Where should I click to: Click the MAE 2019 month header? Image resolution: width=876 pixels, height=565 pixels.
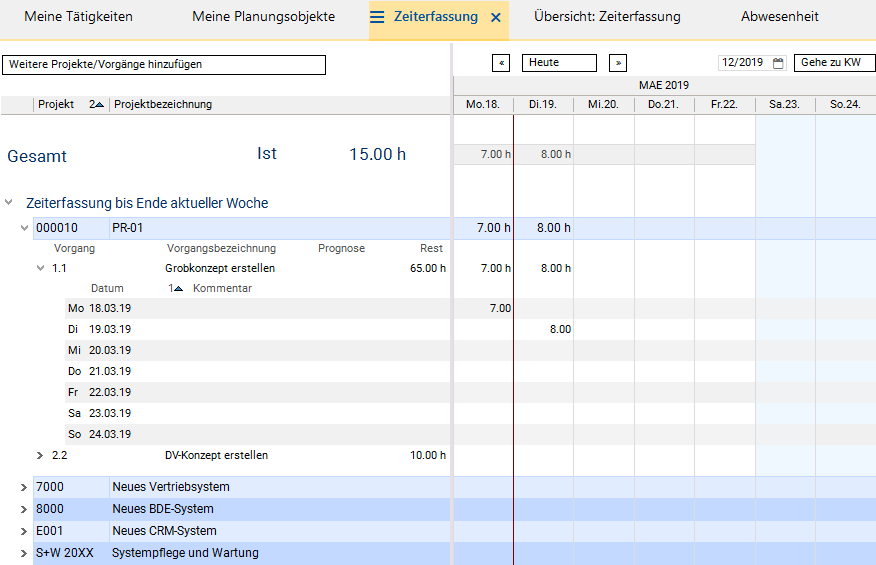(x=664, y=86)
